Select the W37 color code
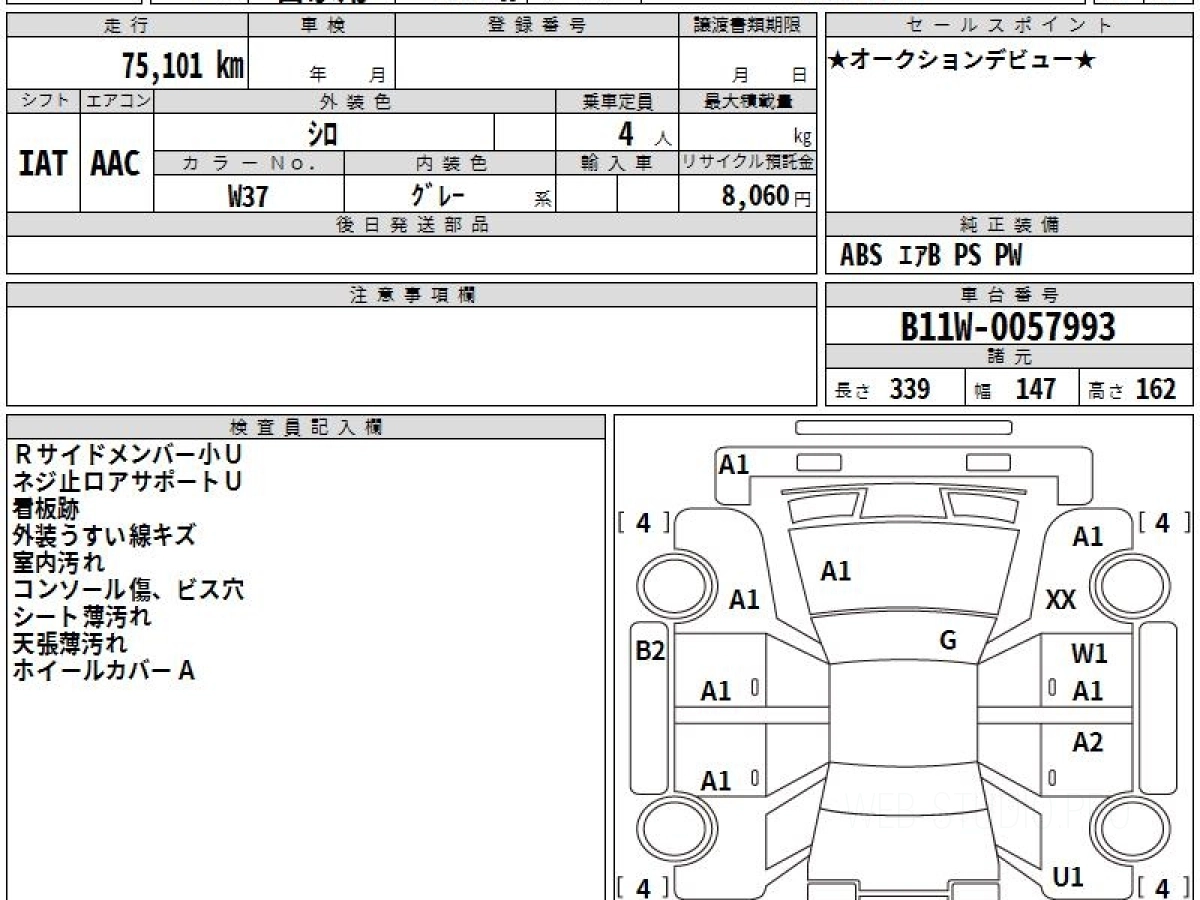Screen dimensions: 1200x900 (x=248, y=196)
